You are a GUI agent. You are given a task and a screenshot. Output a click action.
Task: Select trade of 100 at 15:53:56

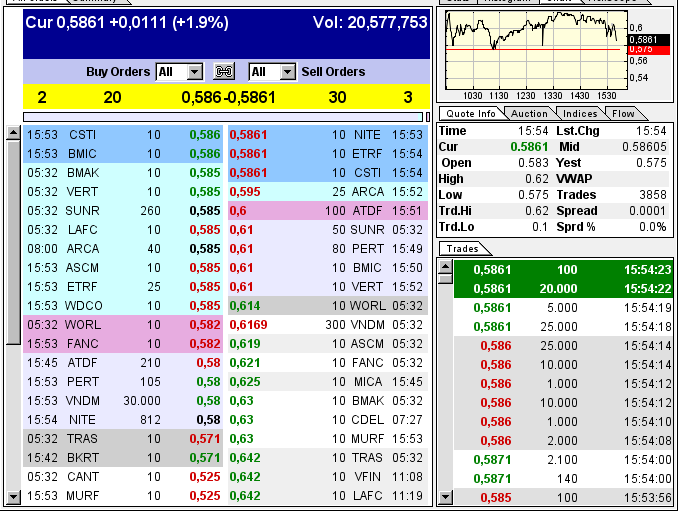click(x=563, y=497)
